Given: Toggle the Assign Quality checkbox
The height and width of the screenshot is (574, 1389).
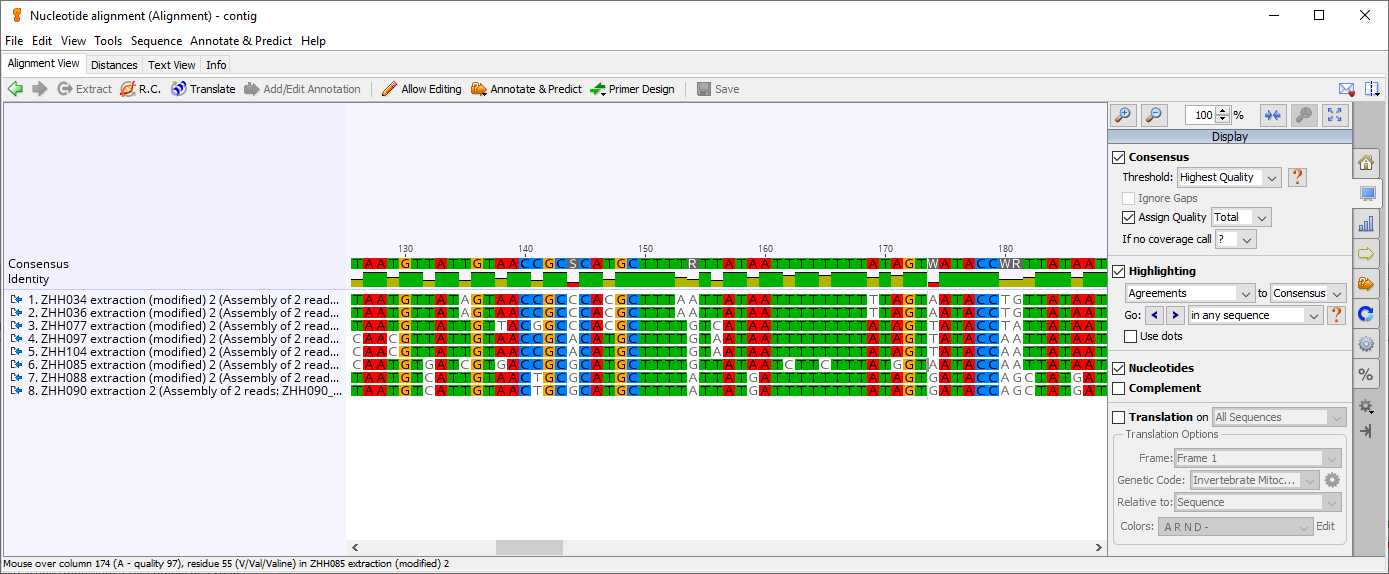Looking at the screenshot, I should click(x=1129, y=217).
